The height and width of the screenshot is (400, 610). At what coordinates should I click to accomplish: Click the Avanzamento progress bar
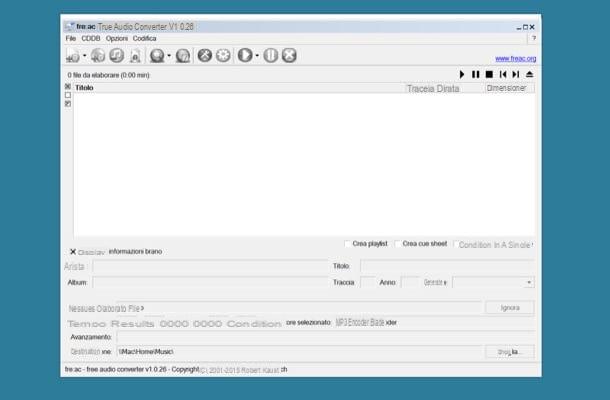[x=326, y=337]
